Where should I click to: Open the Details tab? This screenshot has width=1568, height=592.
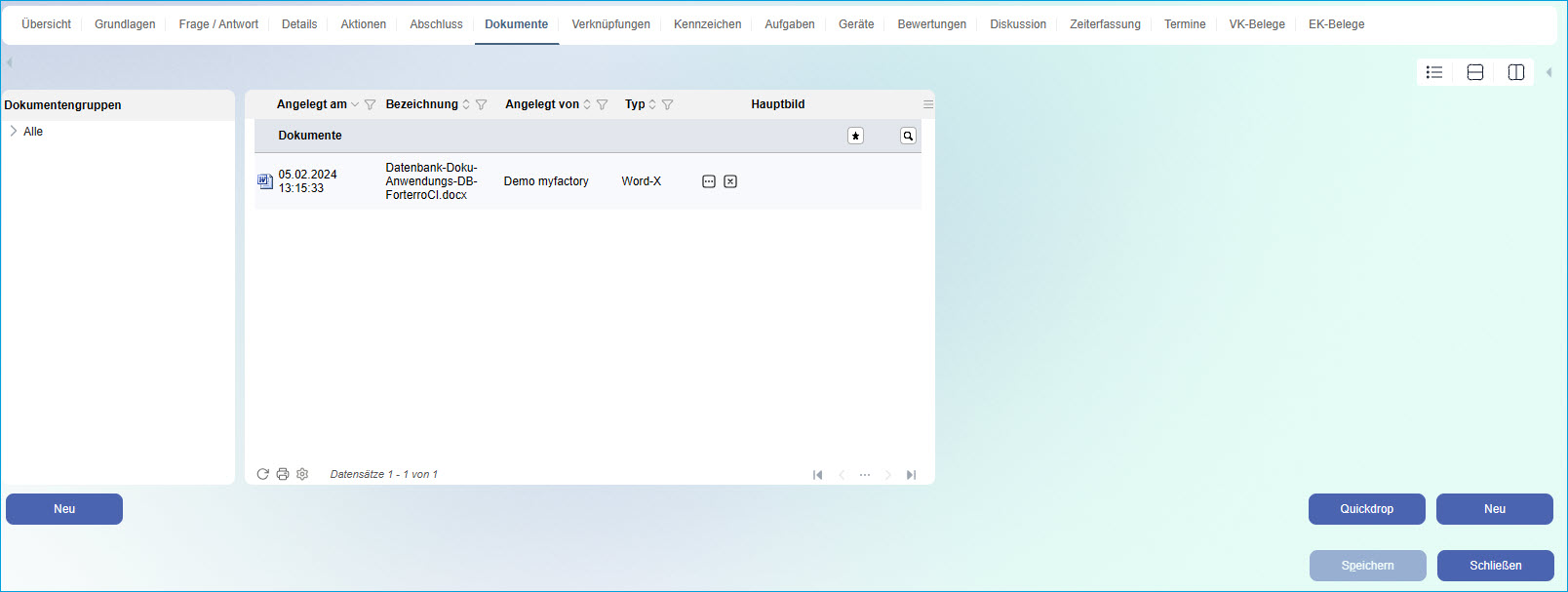(299, 24)
